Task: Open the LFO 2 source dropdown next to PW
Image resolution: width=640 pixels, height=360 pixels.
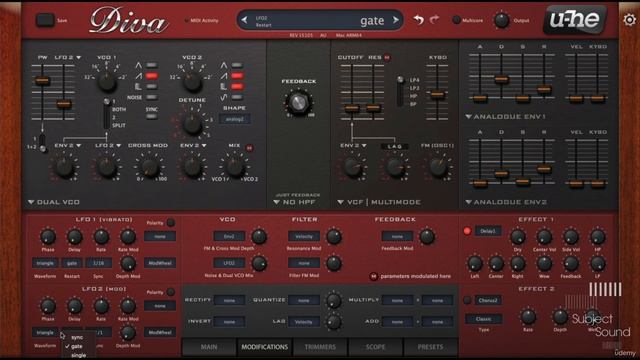Action: pyautogui.click(x=68, y=58)
